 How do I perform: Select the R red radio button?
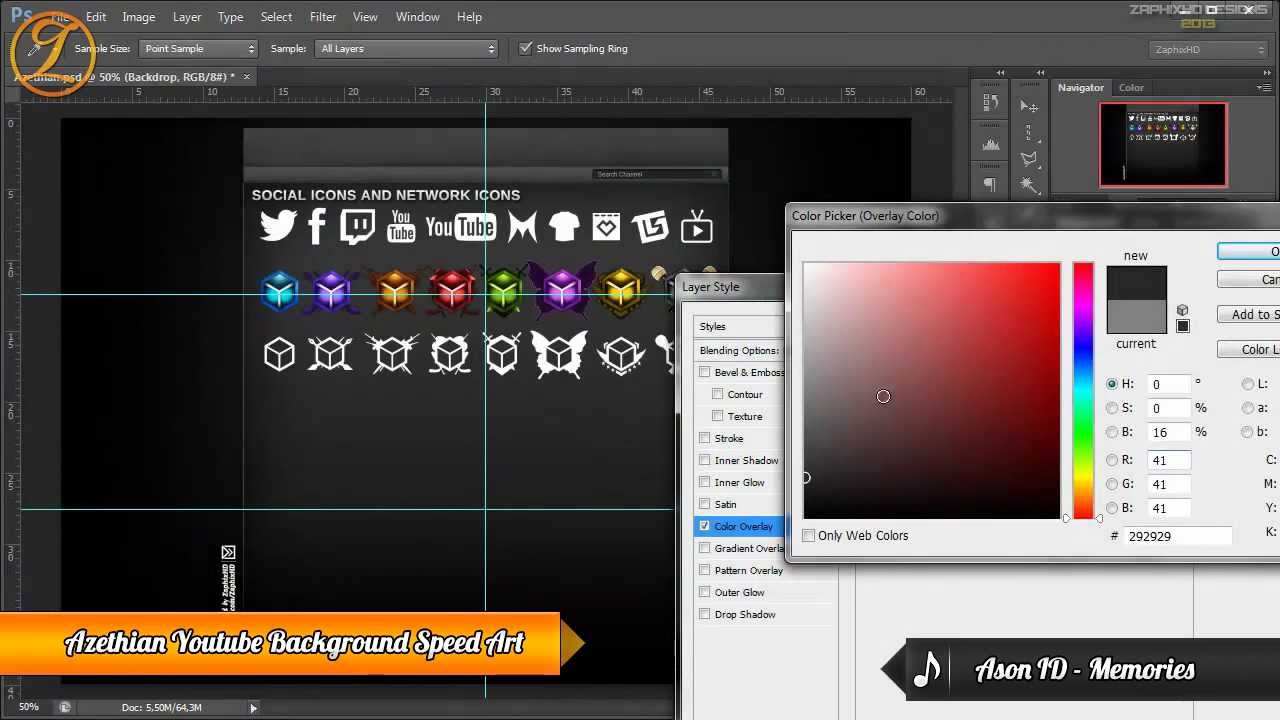click(x=1112, y=460)
